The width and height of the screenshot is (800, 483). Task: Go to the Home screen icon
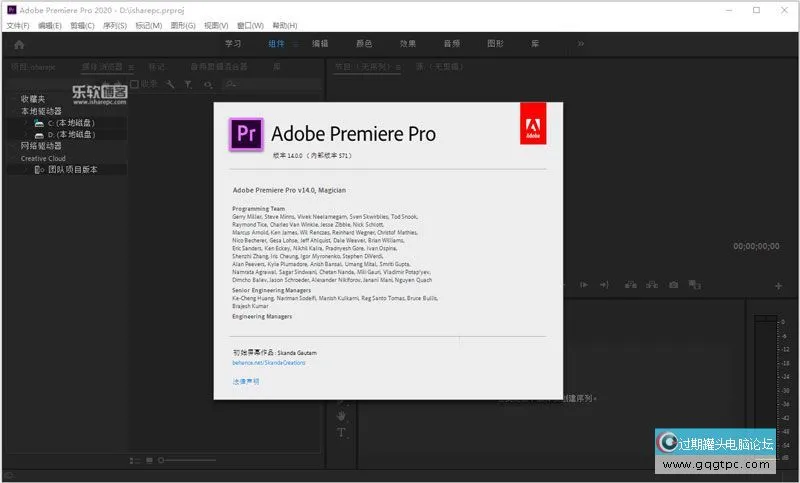coord(19,45)
